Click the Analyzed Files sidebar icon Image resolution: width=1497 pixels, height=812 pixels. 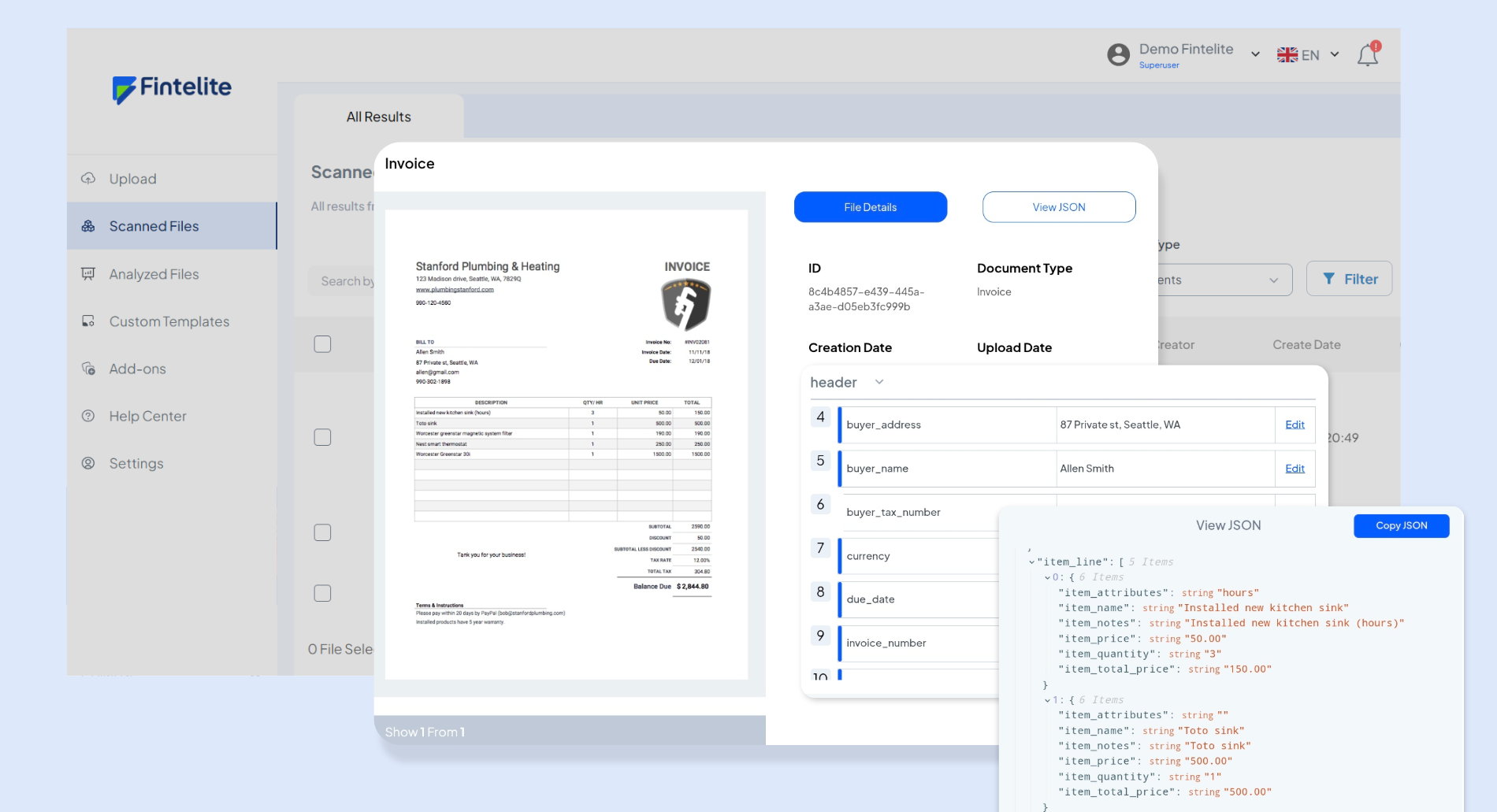click(88, 274)
